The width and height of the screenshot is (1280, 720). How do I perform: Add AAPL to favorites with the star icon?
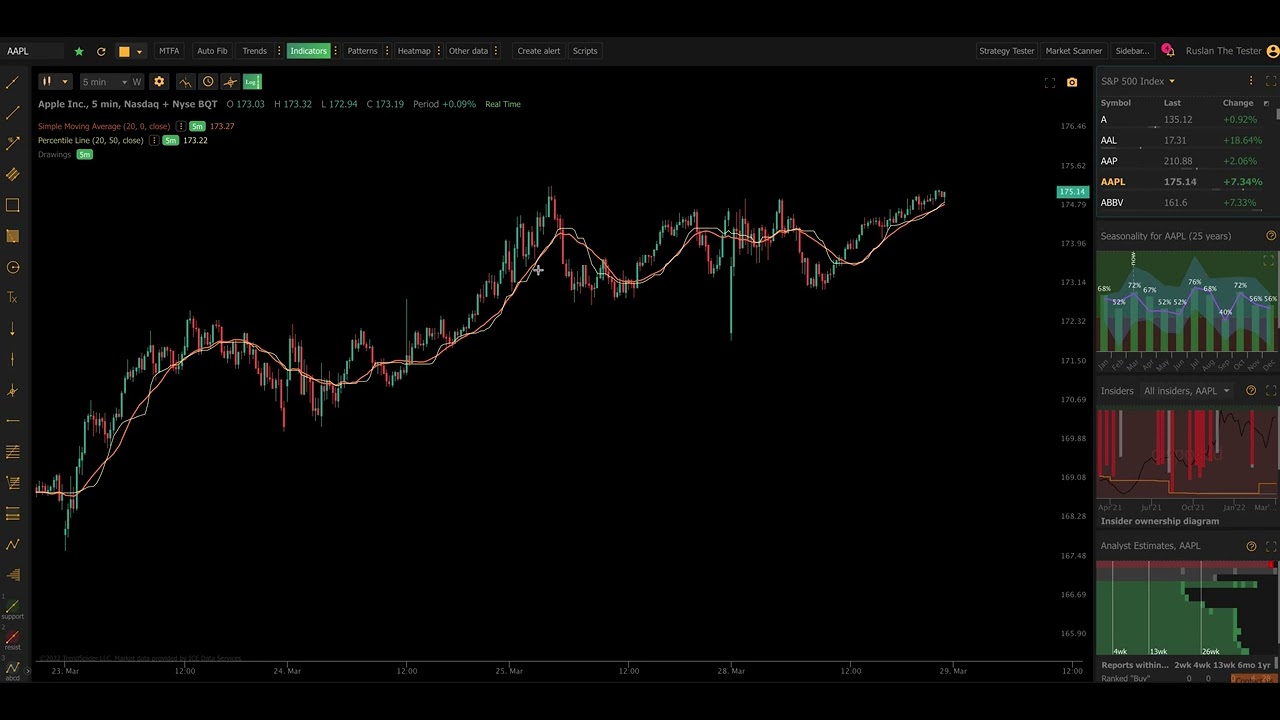click(79, 51)
